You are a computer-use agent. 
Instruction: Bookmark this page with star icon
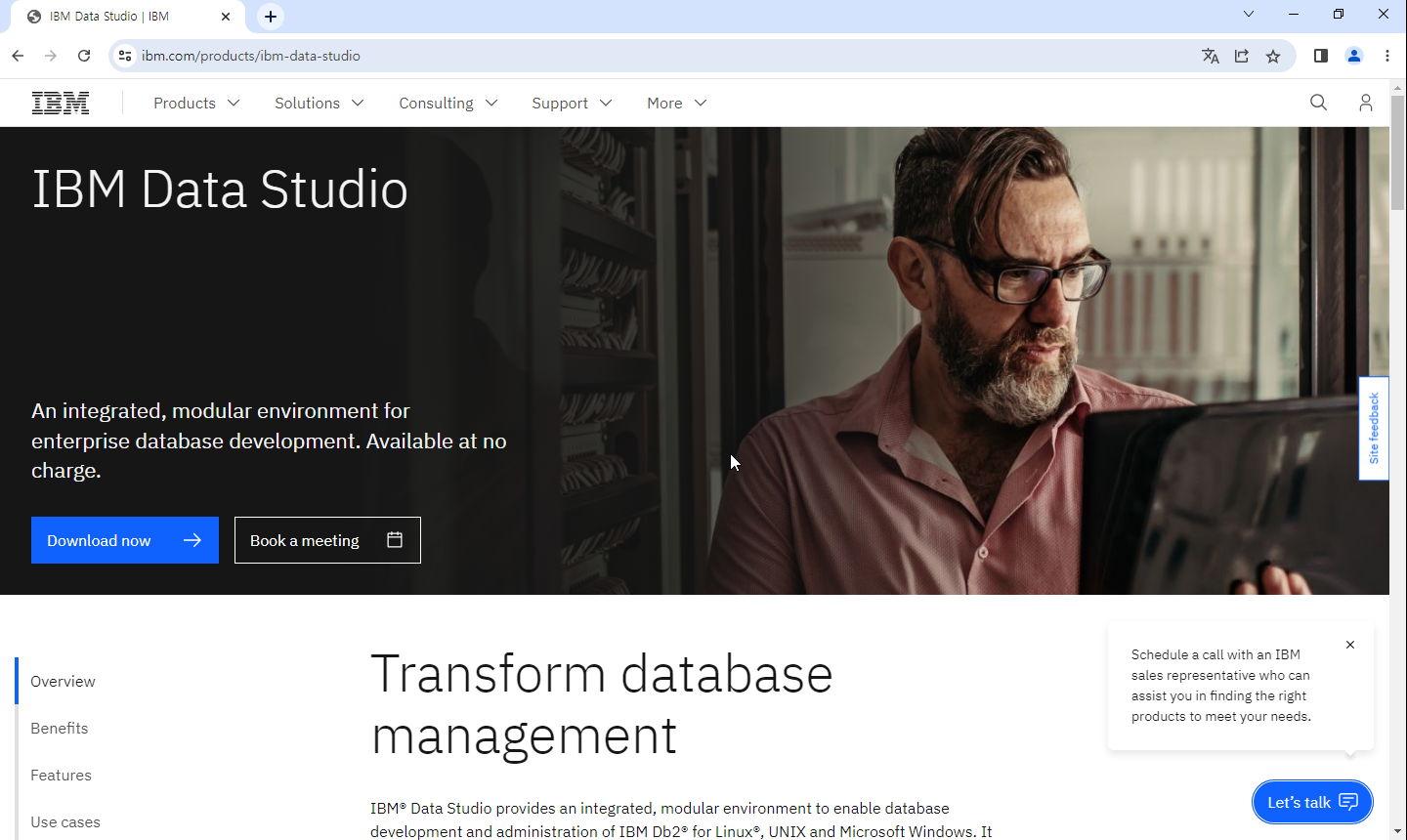(1273, 56)
